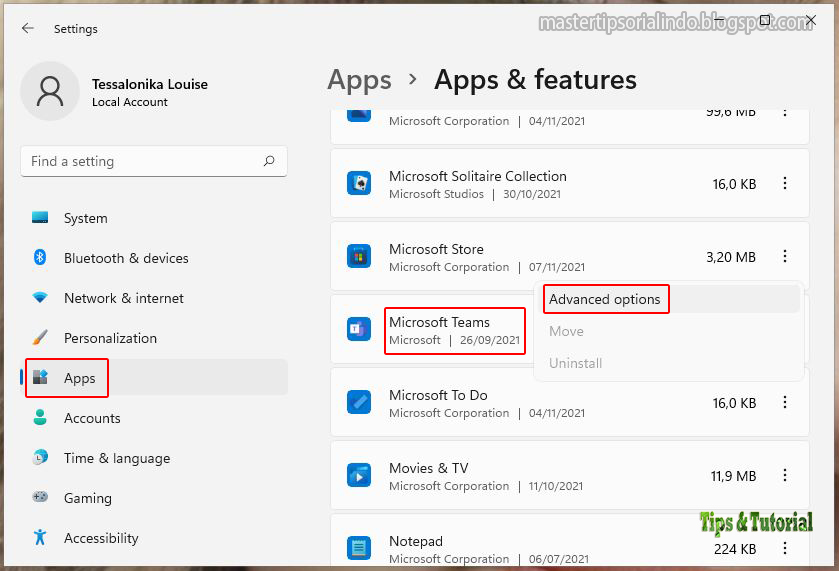
Task: Go back with the Settings back arrow
Action: tap(28, 28)
